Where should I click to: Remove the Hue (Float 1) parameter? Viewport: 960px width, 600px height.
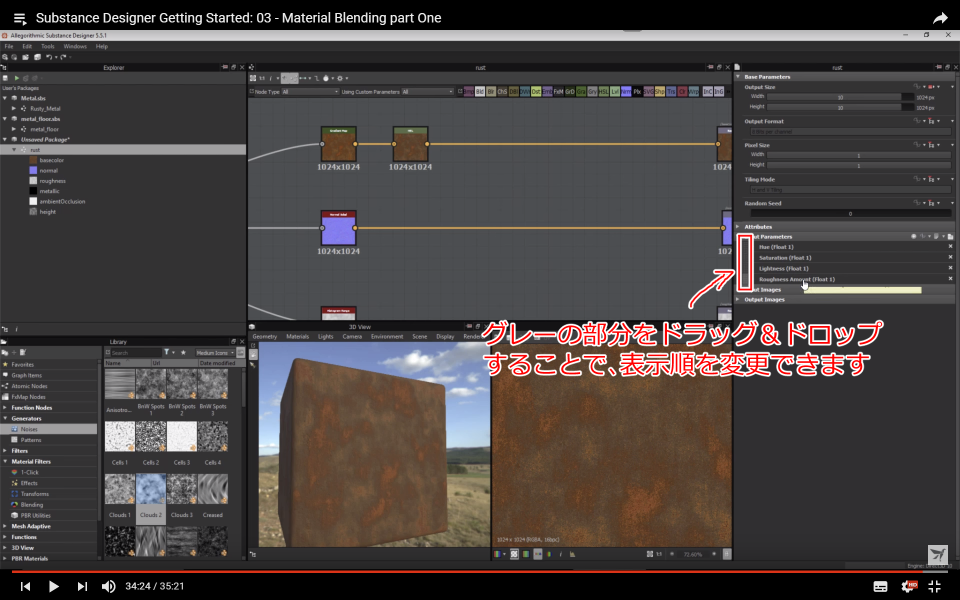pos(950,247)
